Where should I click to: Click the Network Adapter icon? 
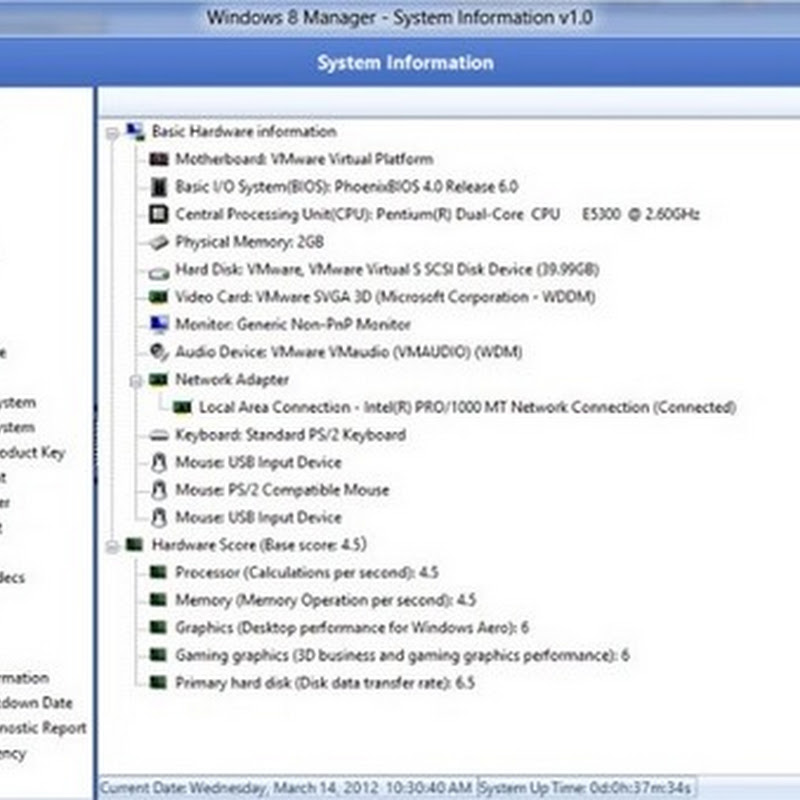point(158,379)
